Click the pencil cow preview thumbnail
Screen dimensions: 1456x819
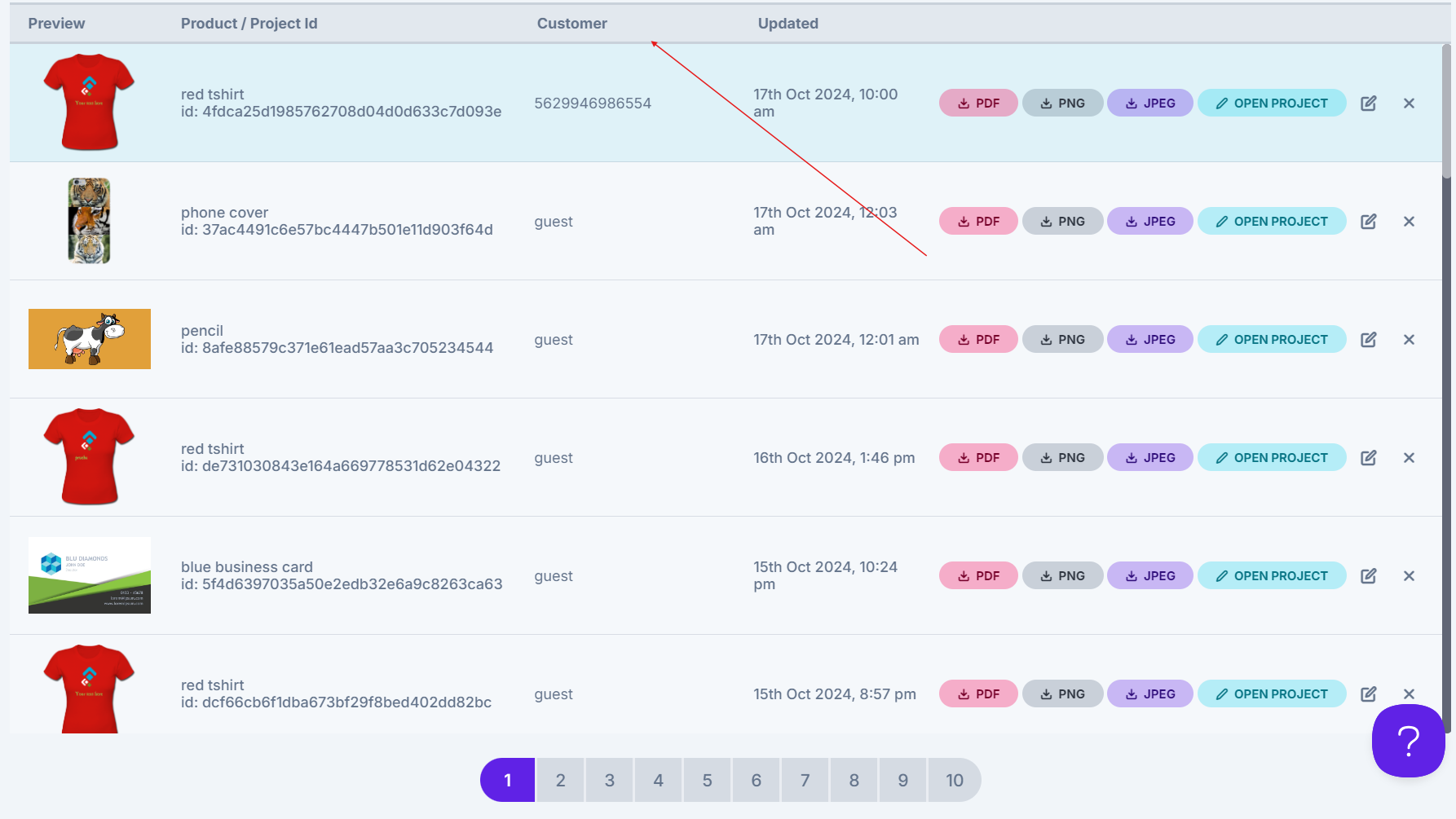point(90,339)
